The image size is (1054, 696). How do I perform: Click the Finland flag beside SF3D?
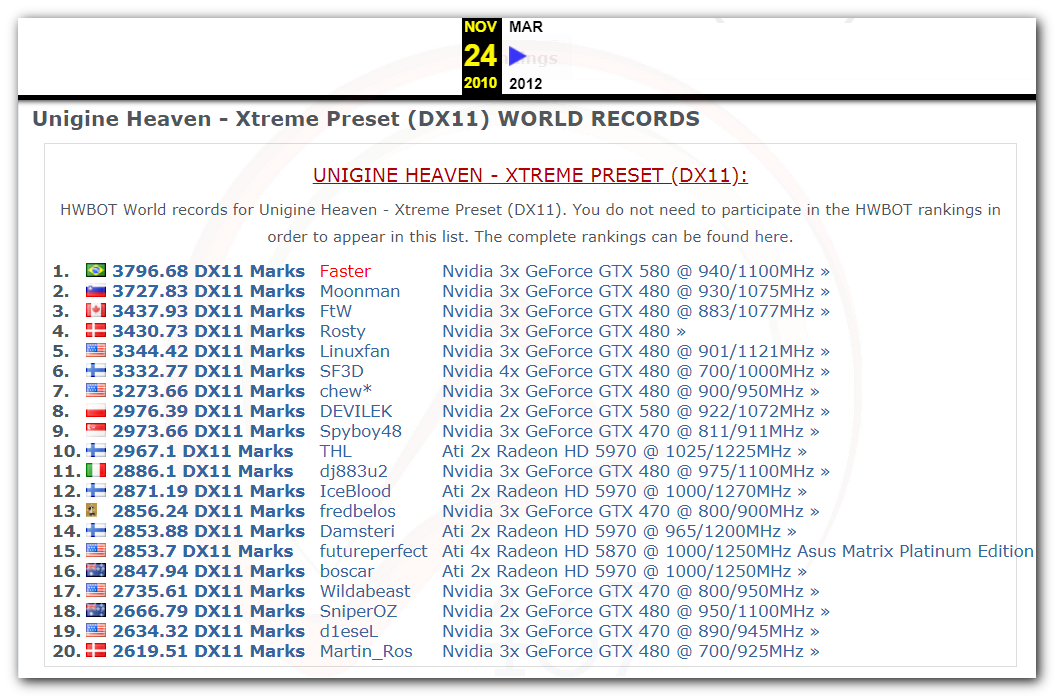[95, 371]
